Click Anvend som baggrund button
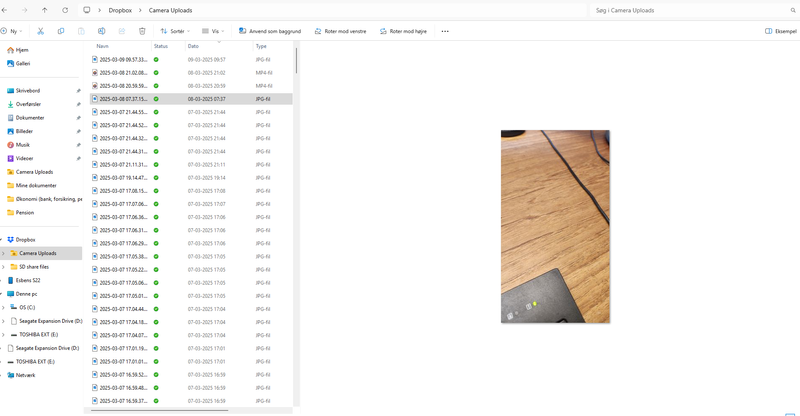This screenshot has width=800, height=416. pos(271,31)
